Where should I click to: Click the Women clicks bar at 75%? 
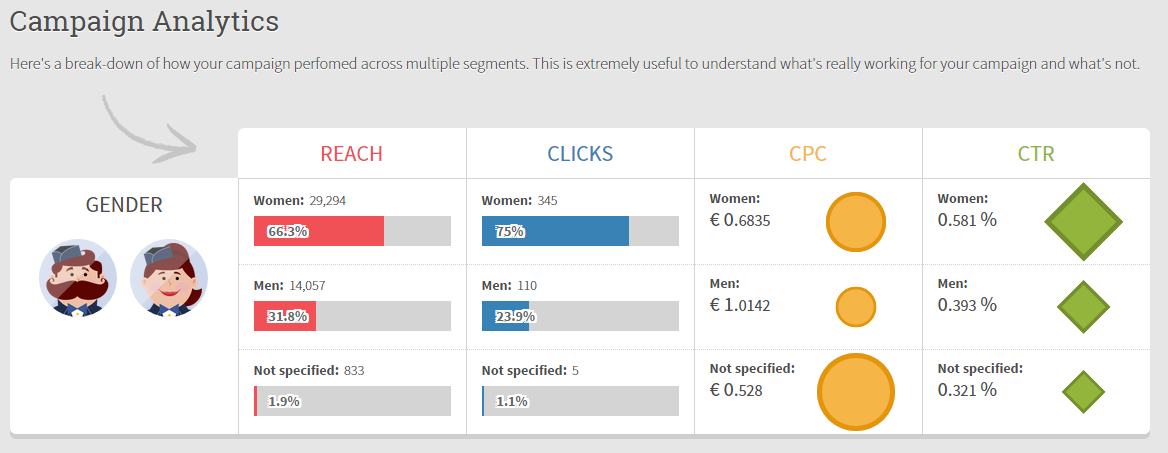(580, 231)
